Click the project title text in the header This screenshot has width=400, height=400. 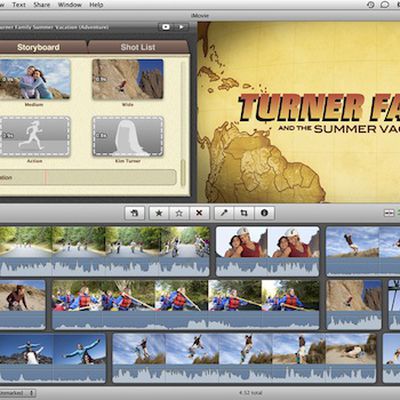point(54,27)
